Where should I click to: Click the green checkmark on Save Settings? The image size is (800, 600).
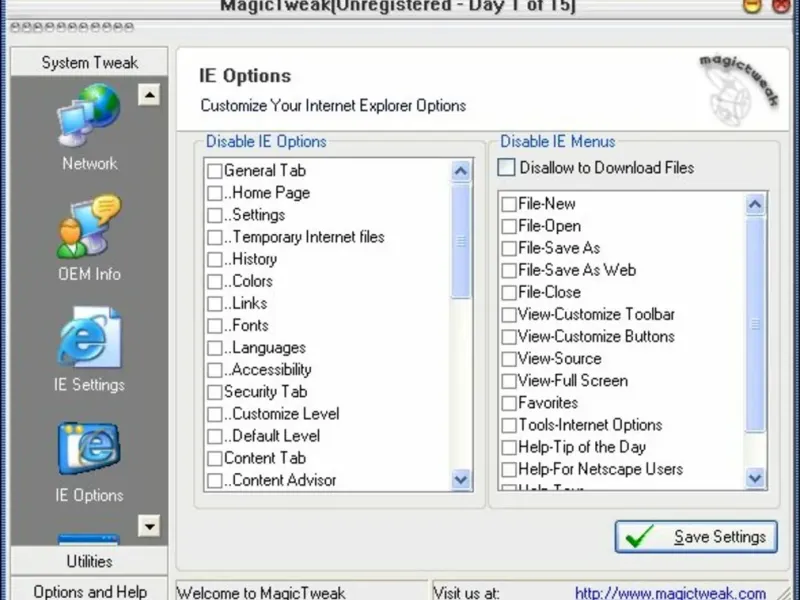point(639,537)
